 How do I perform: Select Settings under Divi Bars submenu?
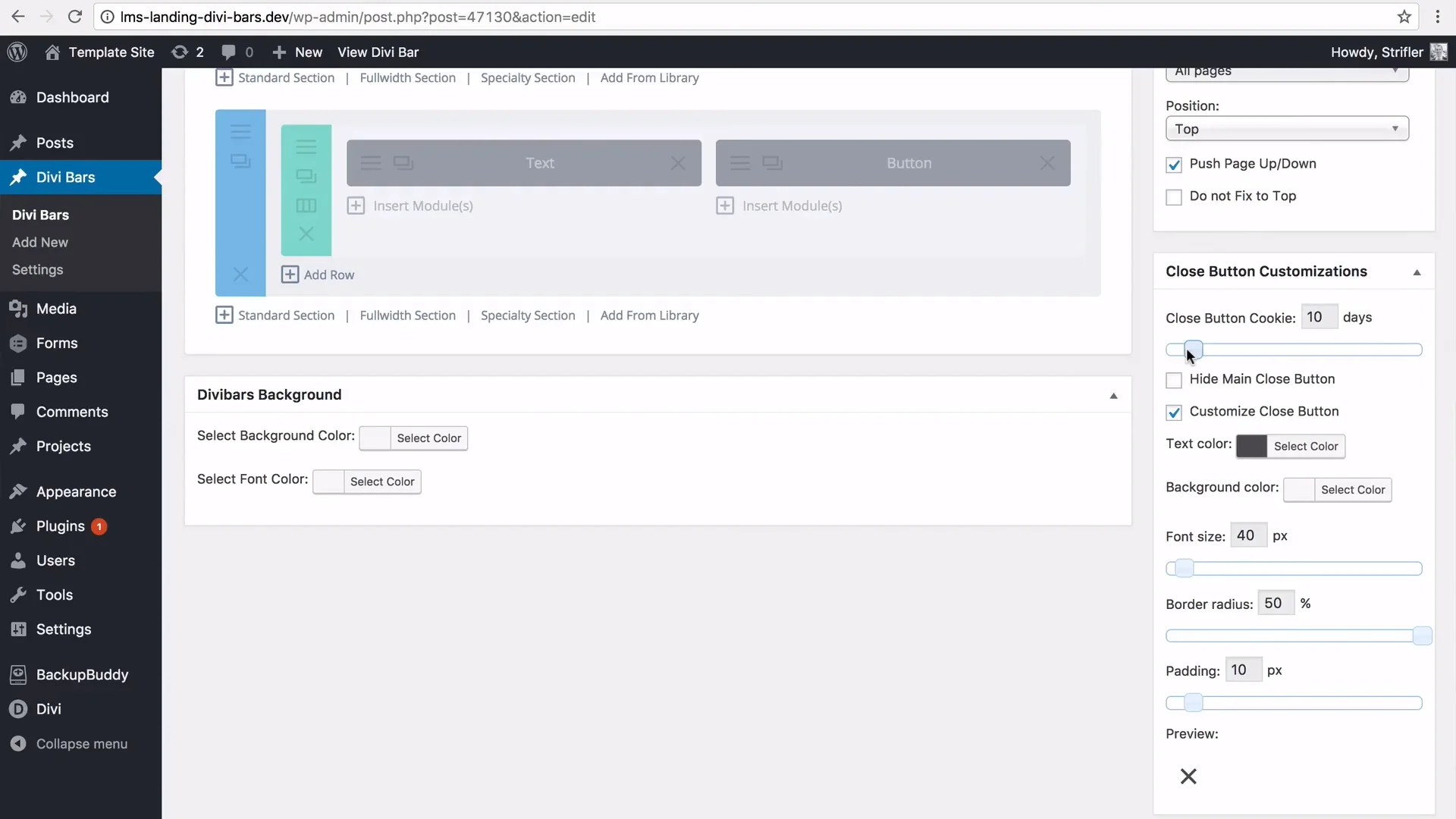(37, 269)
